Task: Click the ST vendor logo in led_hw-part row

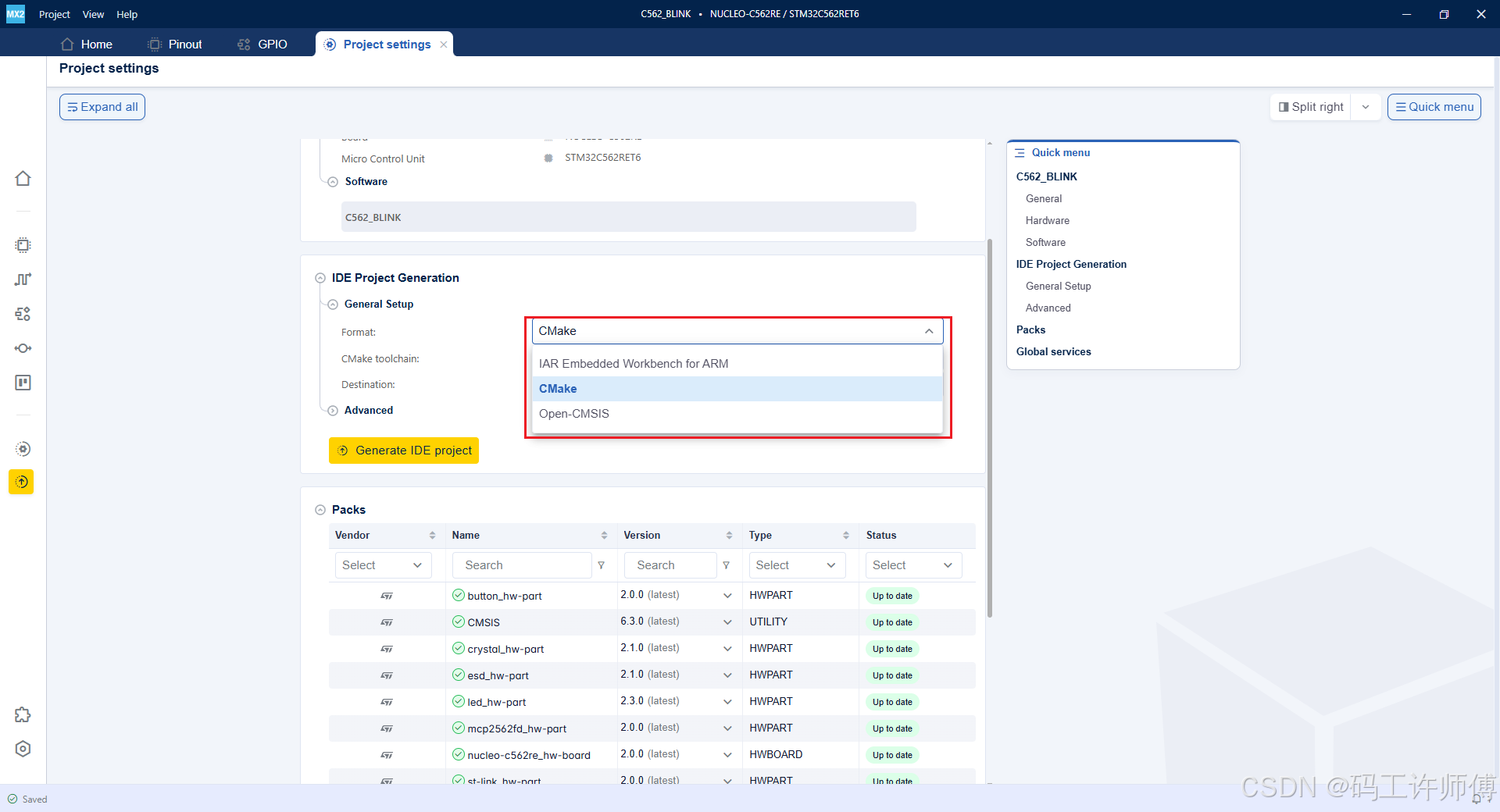Action: pyautogui.click(x=387, y=702)
